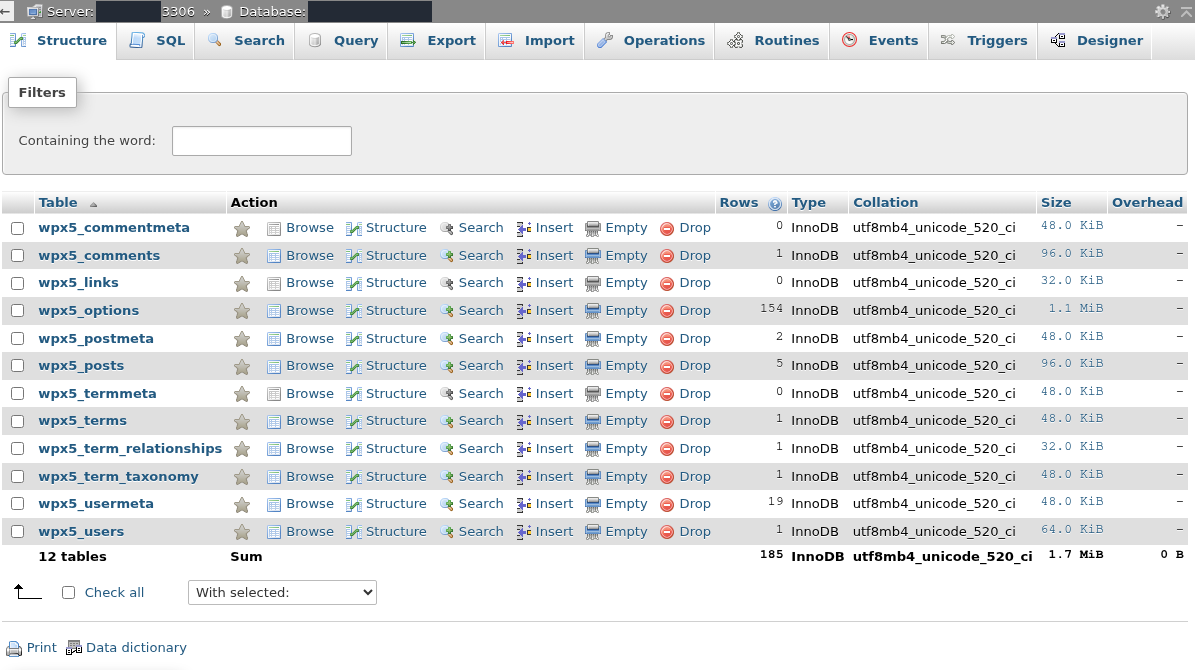Click the Structure icon for wpx5_links
The width and height of the screenshot is (1195, 670).
coord(354,284)
